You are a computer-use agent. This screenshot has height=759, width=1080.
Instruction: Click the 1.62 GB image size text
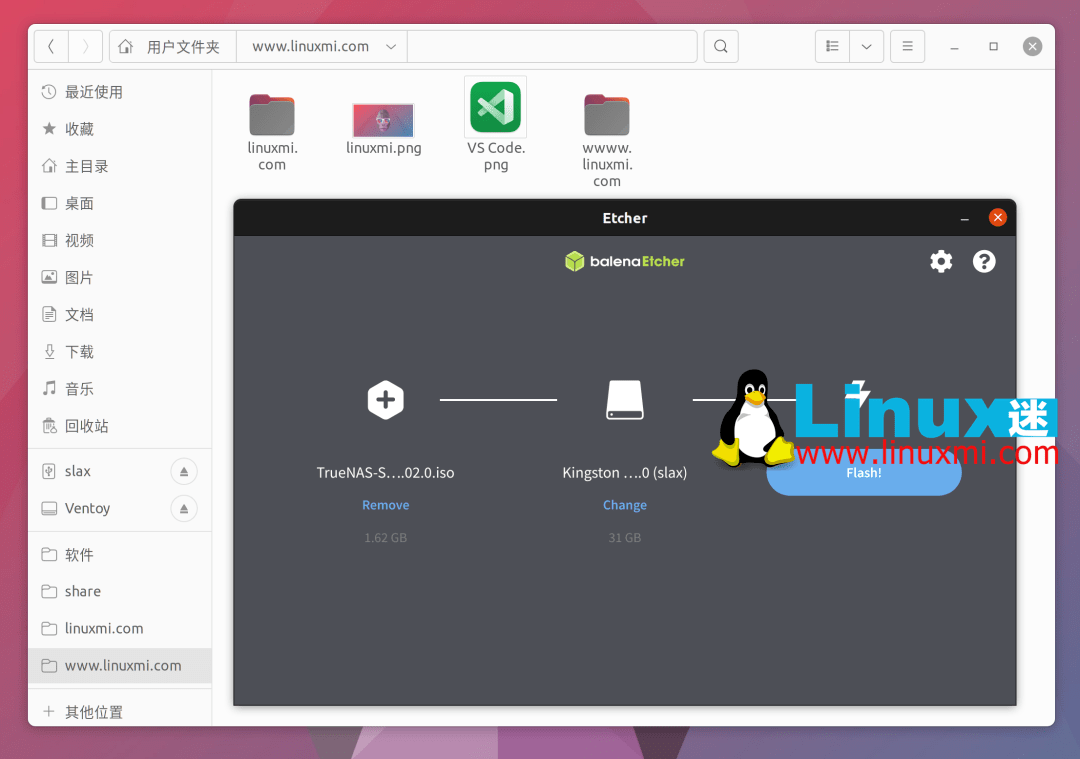click(386, 538)
